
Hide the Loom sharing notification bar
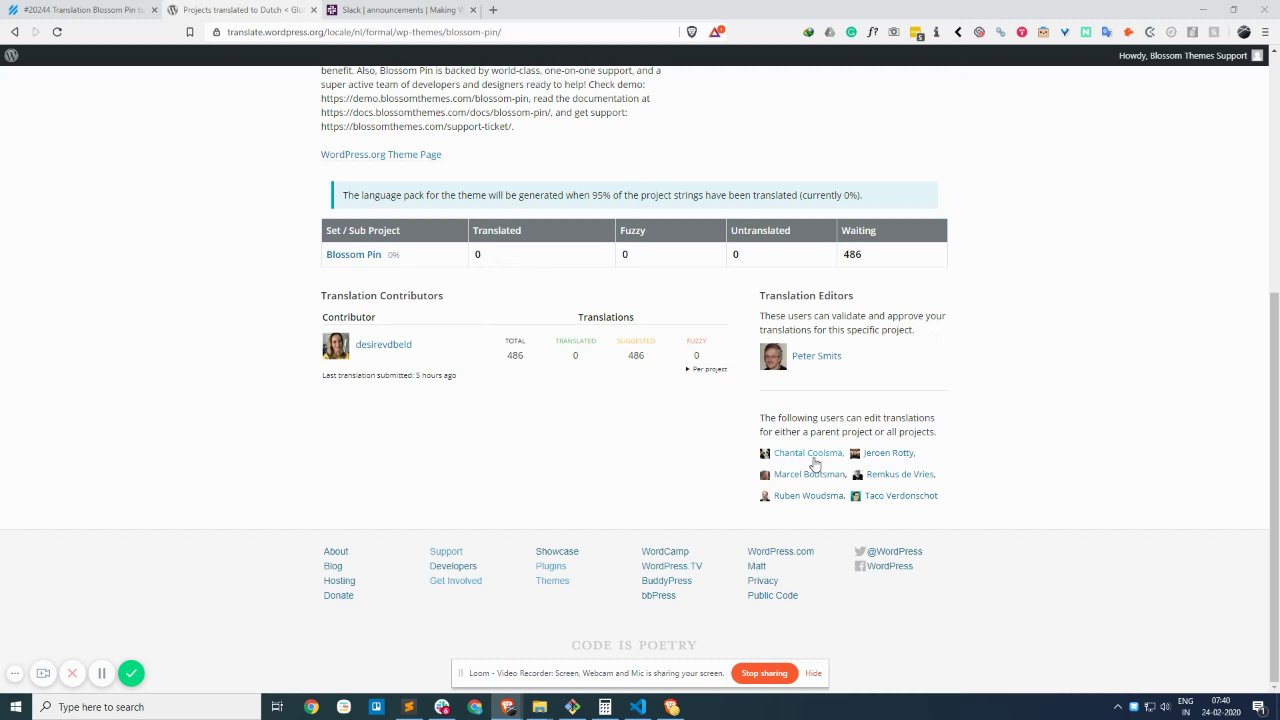[x=813, y=673]
